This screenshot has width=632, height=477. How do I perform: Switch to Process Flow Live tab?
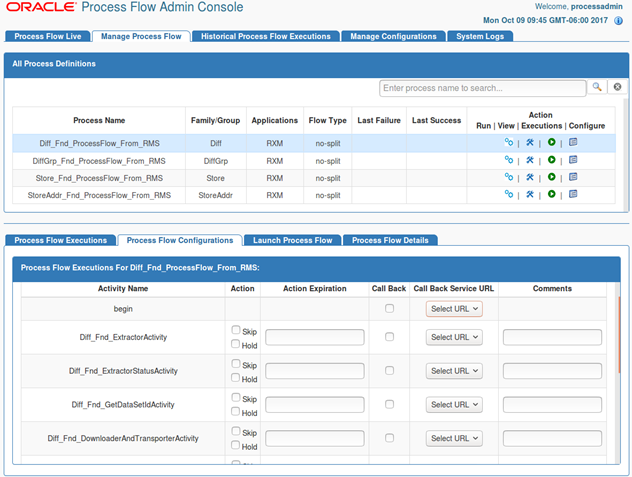point(48,36)
